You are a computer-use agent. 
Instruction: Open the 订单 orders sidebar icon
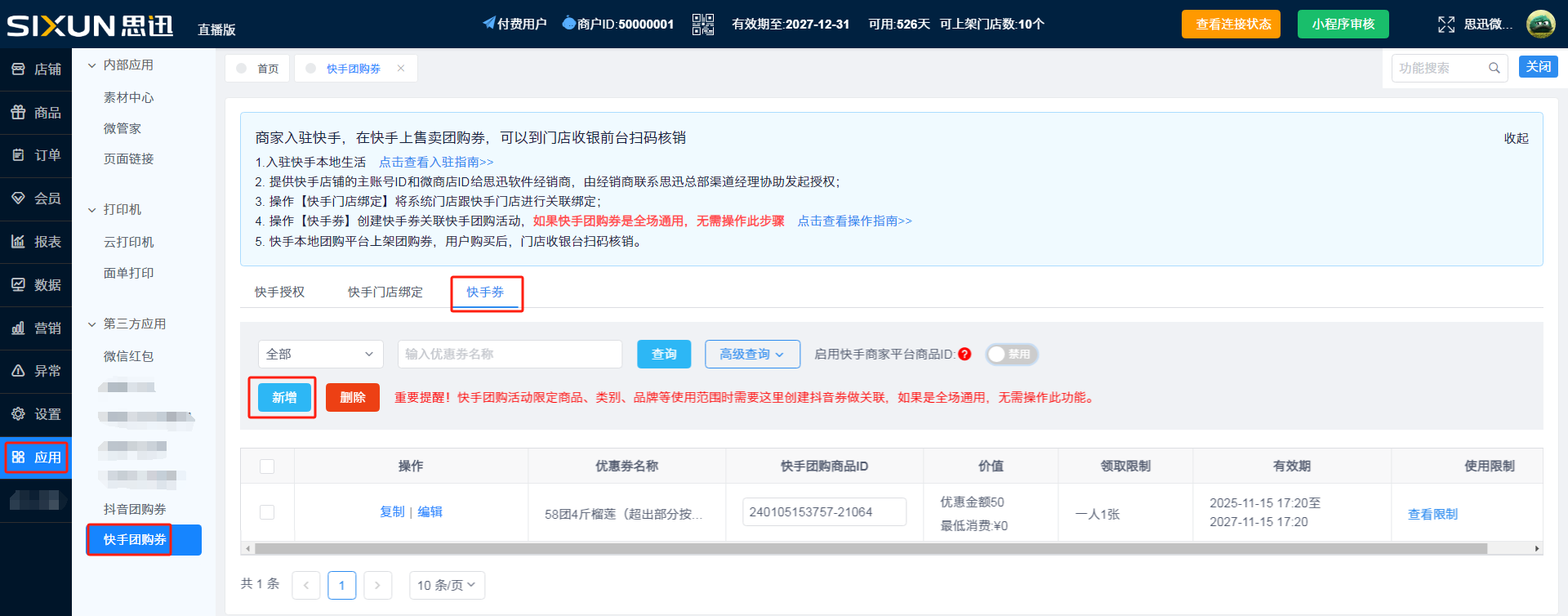pyautogui.click(x=18, y=155)
